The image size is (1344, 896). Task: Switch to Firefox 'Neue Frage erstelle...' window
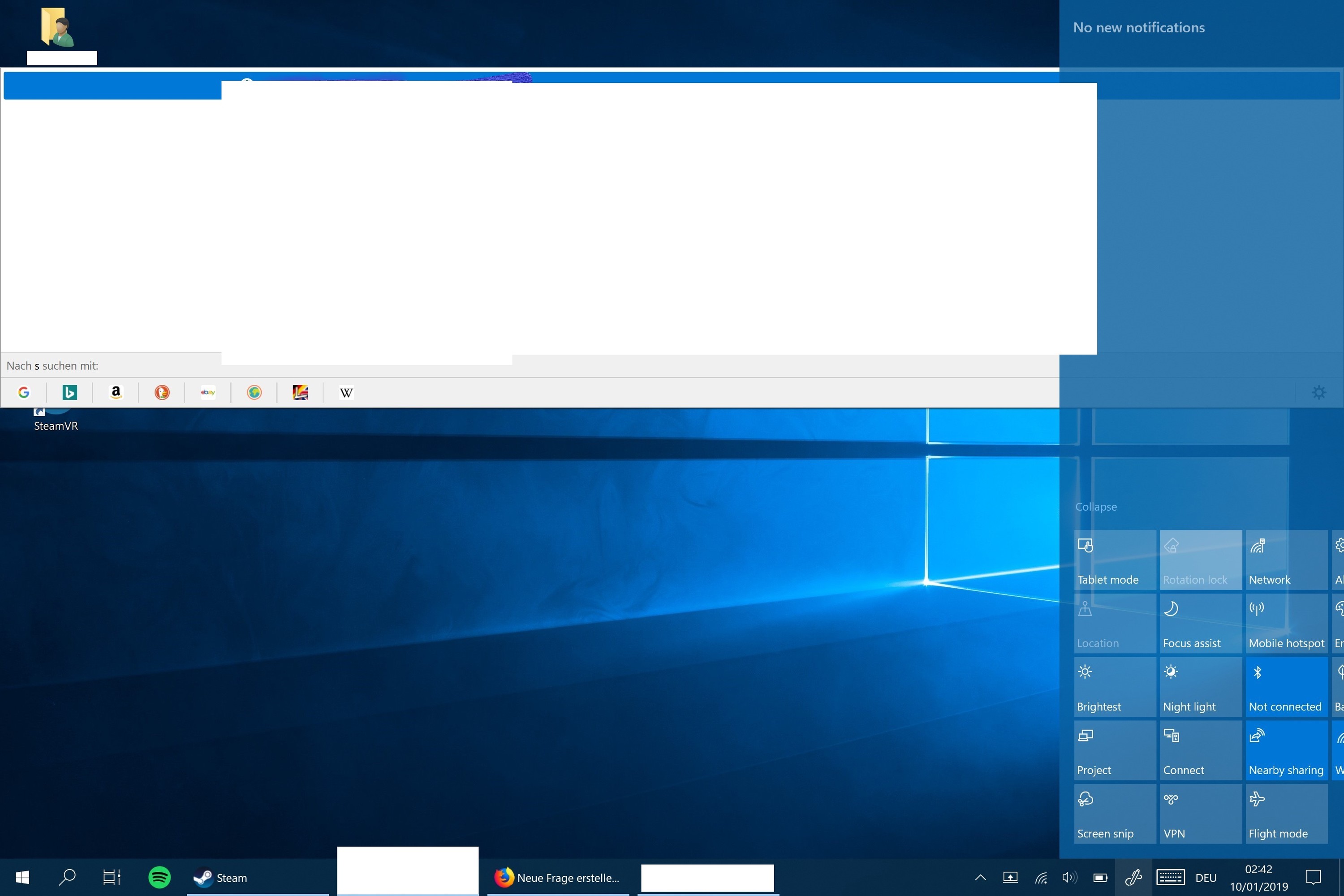(x=558, y=877)
